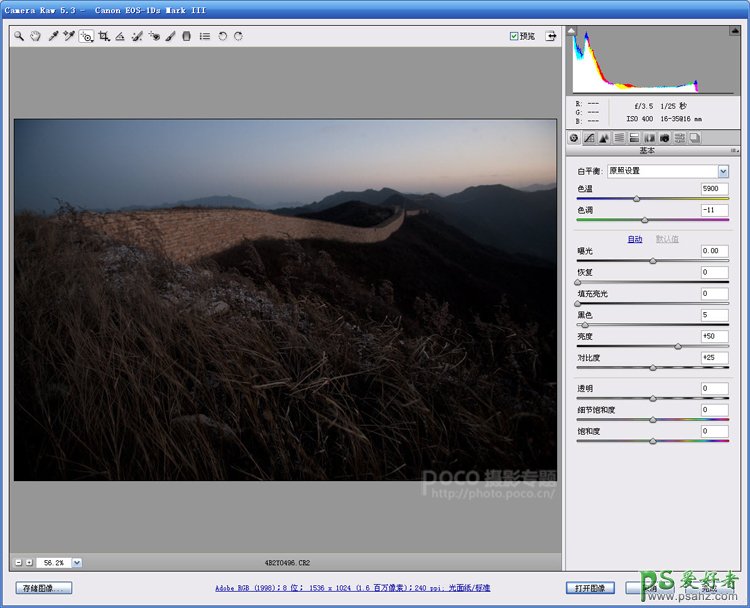
Task: Toggle shadow clipping warning in histogram
Action: click(x=572, y=31)
